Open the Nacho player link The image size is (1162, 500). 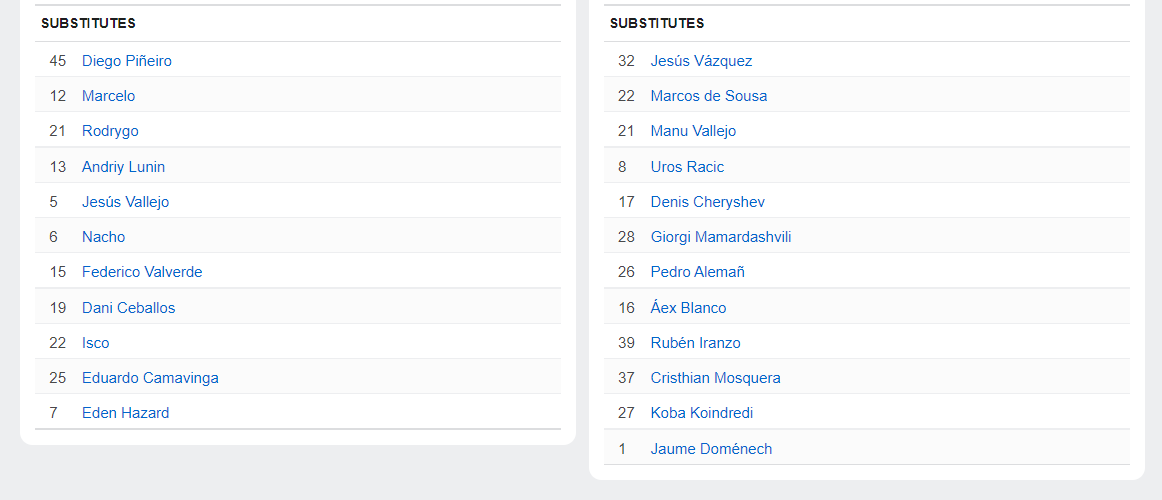pos(103,237)
